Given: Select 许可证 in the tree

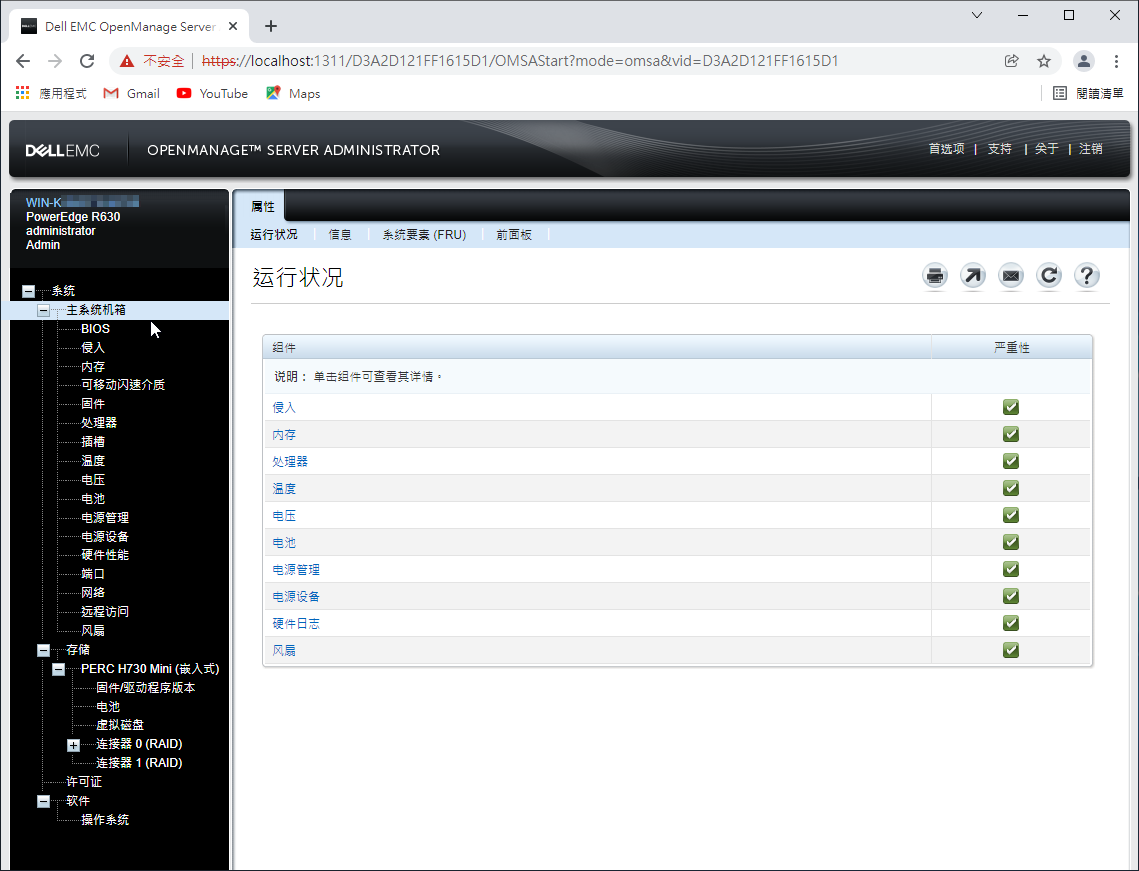Looking at the screenshot, I should pyautogui.click(x=84, y=782).
